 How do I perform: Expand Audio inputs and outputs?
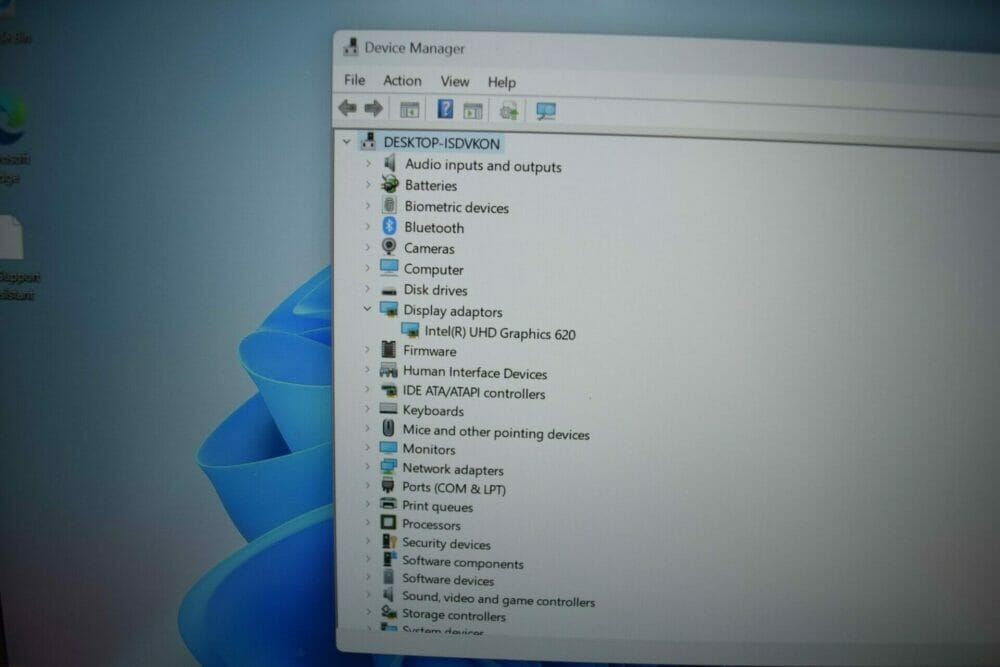tap(368, 164)
